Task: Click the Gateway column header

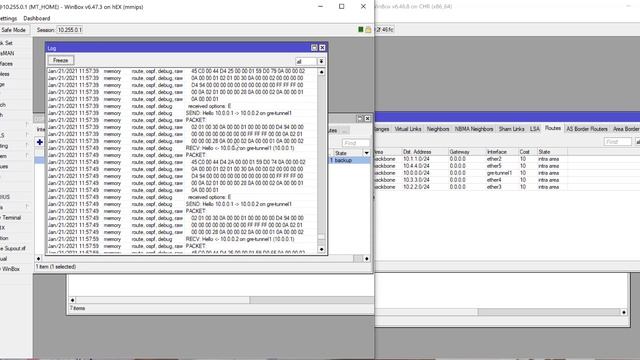Action: pos(466,152)
